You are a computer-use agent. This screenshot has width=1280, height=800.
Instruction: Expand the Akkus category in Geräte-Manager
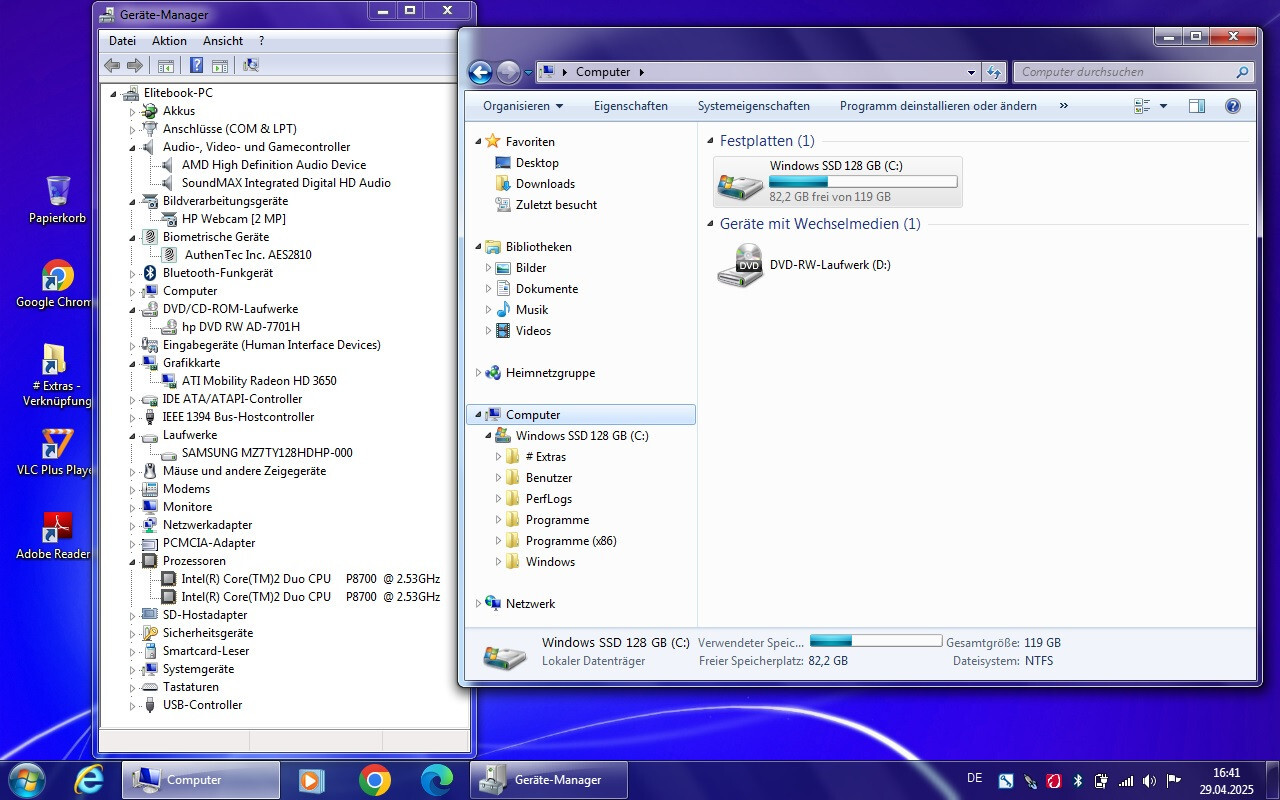132,111
